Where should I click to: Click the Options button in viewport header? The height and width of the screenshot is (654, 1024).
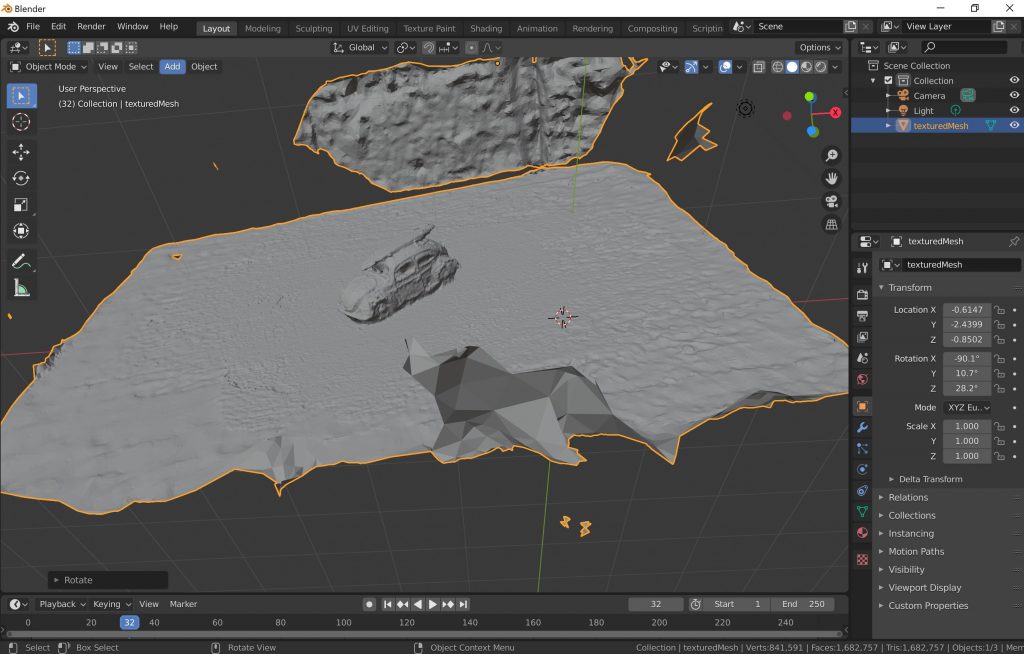click(818, 47)
